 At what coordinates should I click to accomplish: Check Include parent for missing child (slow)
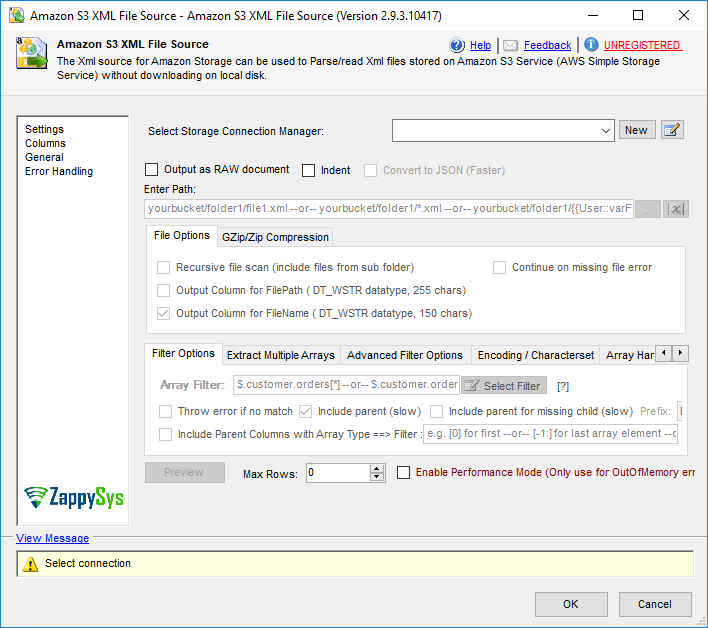coord(437,411)
